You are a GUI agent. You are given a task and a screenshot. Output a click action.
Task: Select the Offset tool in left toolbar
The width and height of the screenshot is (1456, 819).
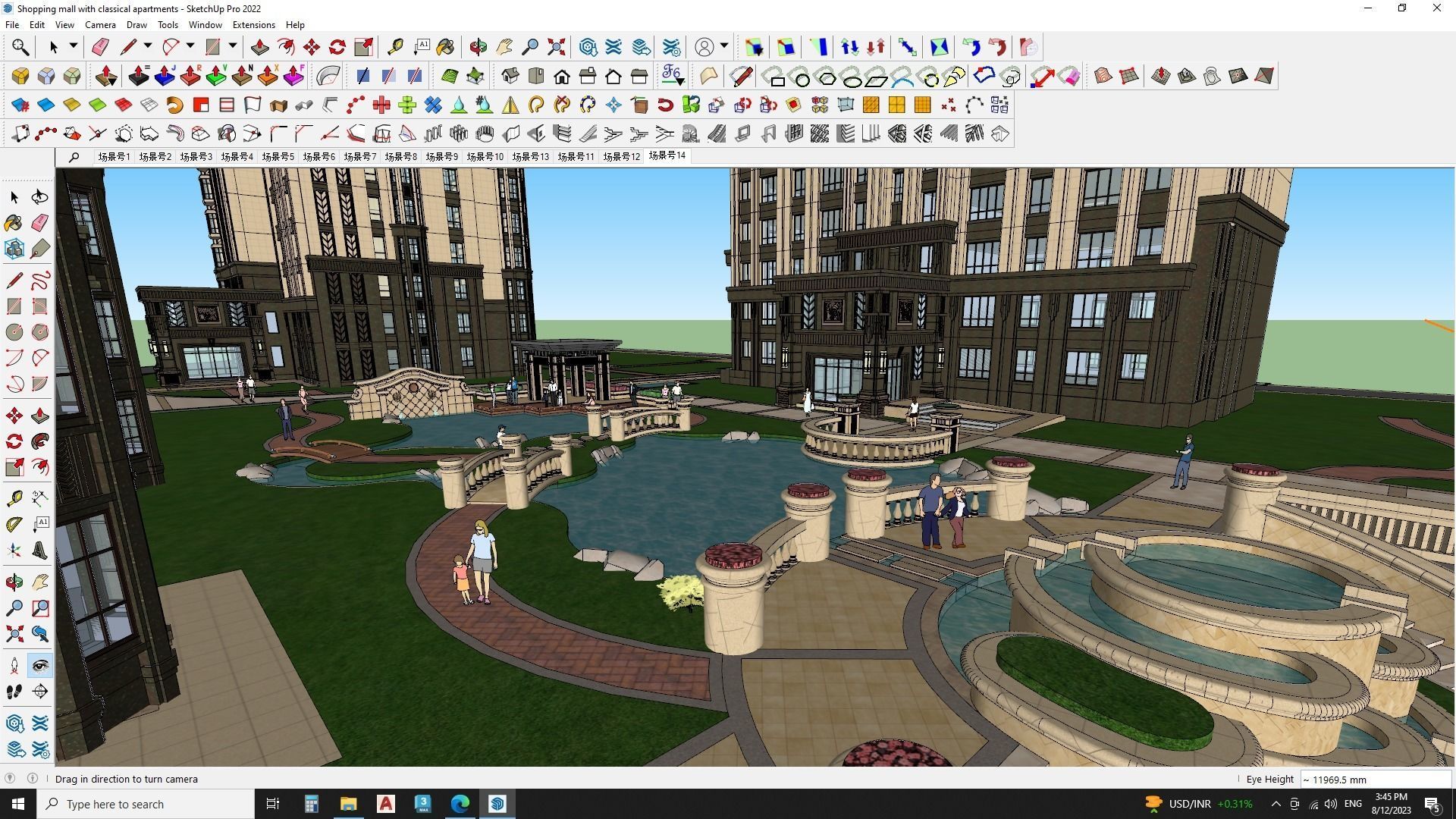(40, 466)
